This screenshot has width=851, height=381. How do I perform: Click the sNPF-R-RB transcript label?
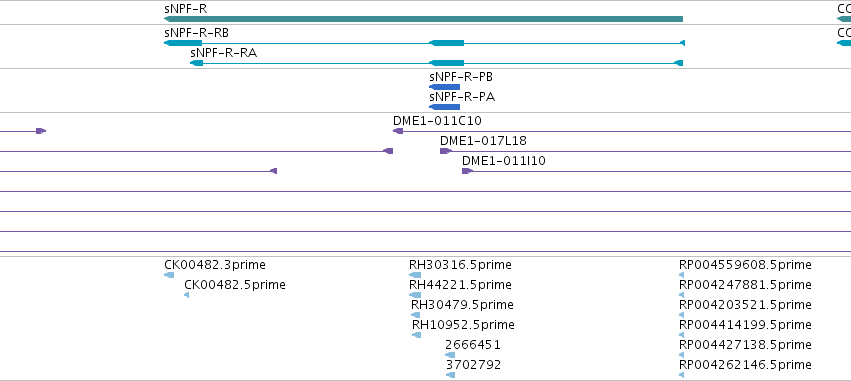tap(196, 33)
